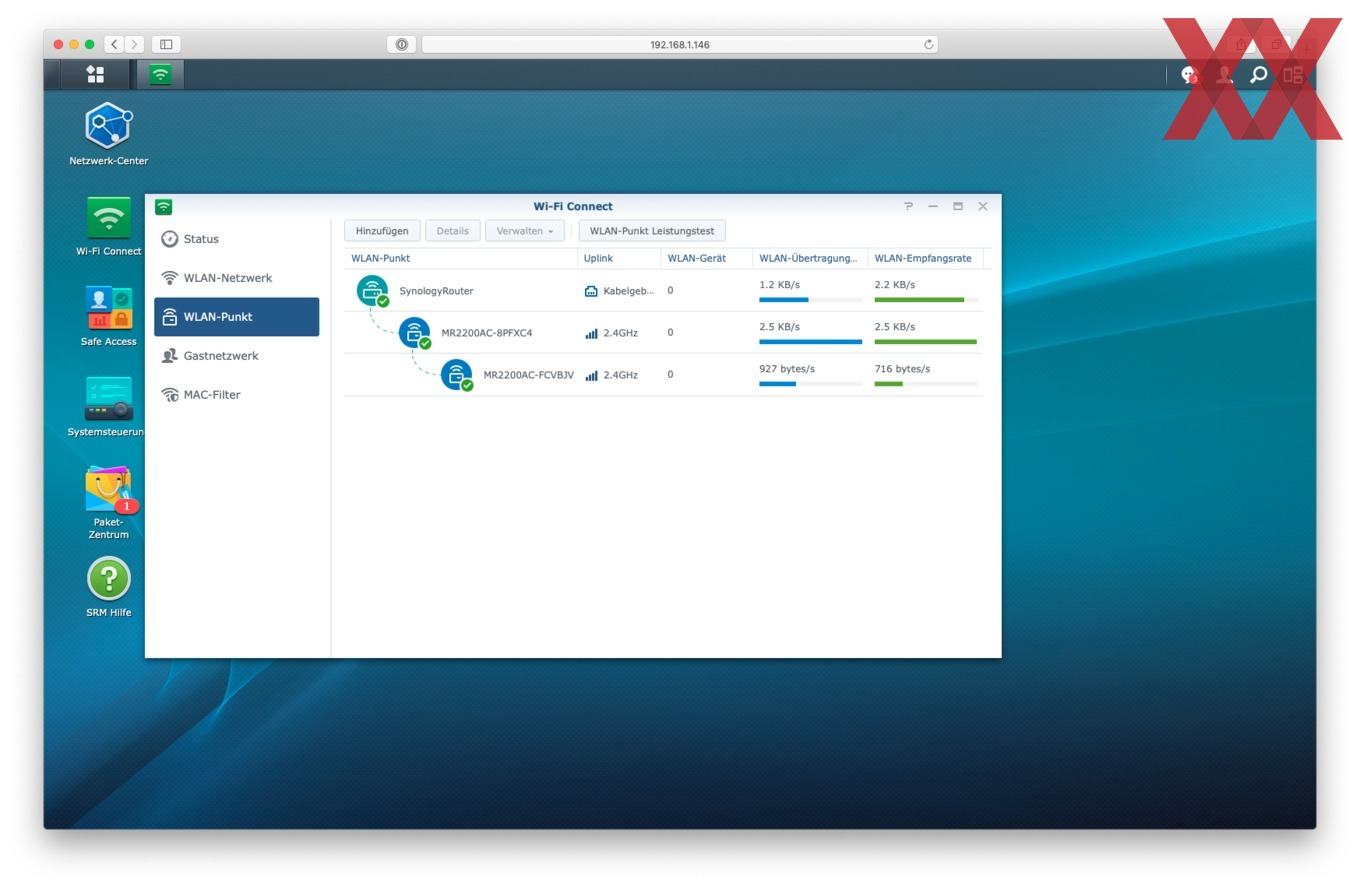Open SRM Hilfe desktop icon
Viewport: 1360px width, 887px height.
point(108,579)
